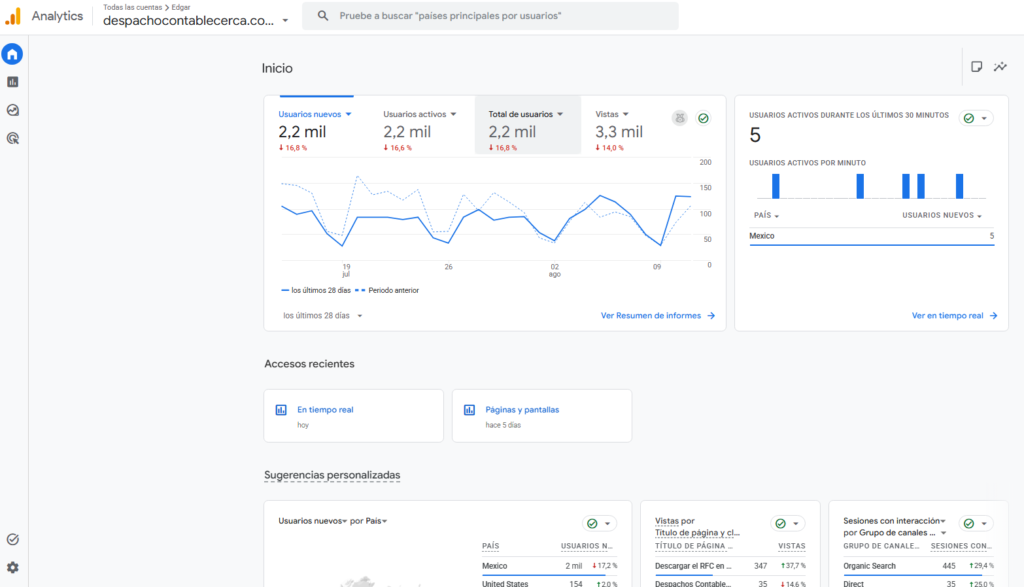This screenshot has height=587, width=1024.
Task: Open options caret on the Vistas por card
Action: [x=795, y=524]
